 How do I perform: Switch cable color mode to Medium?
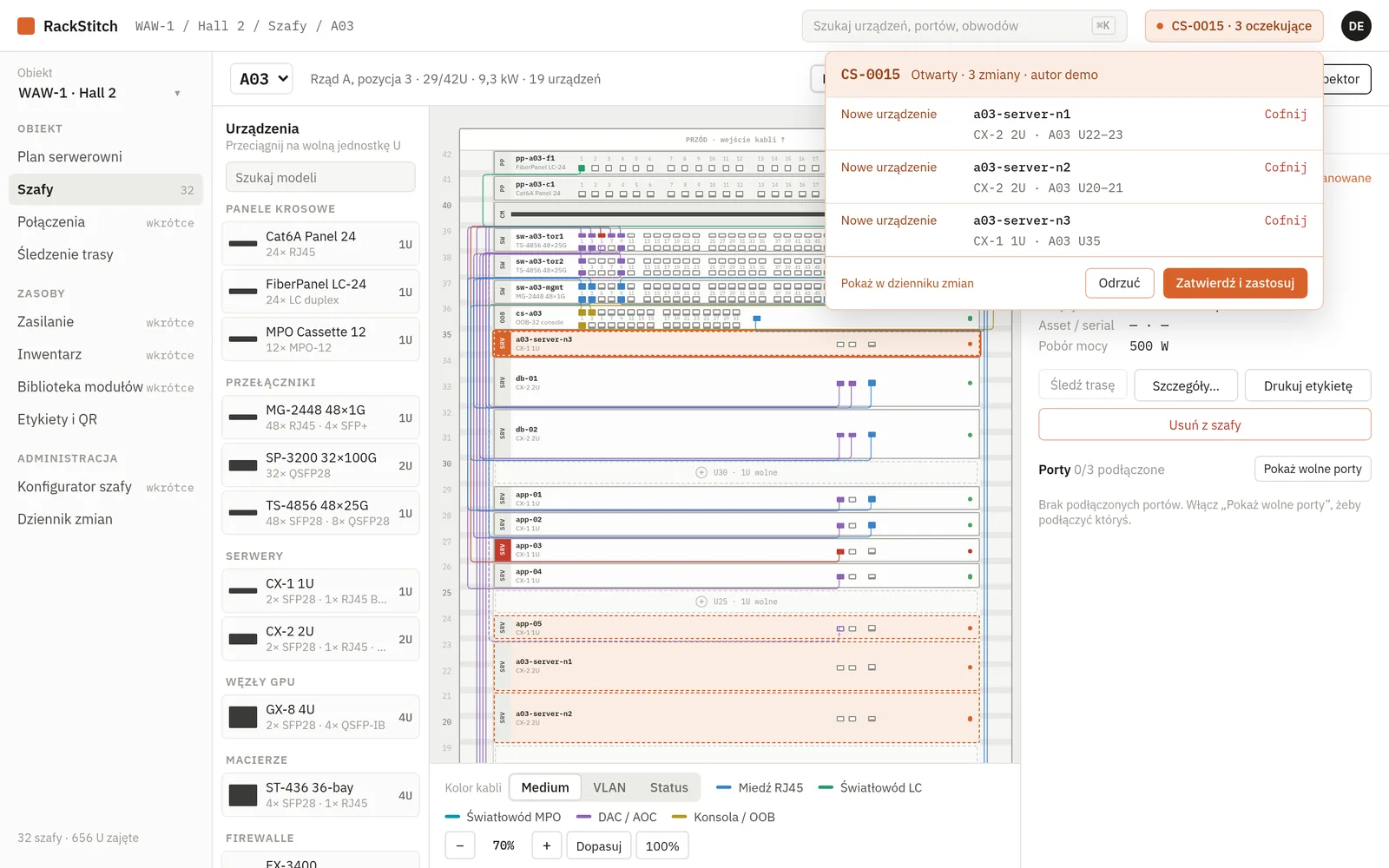(545, 787)
